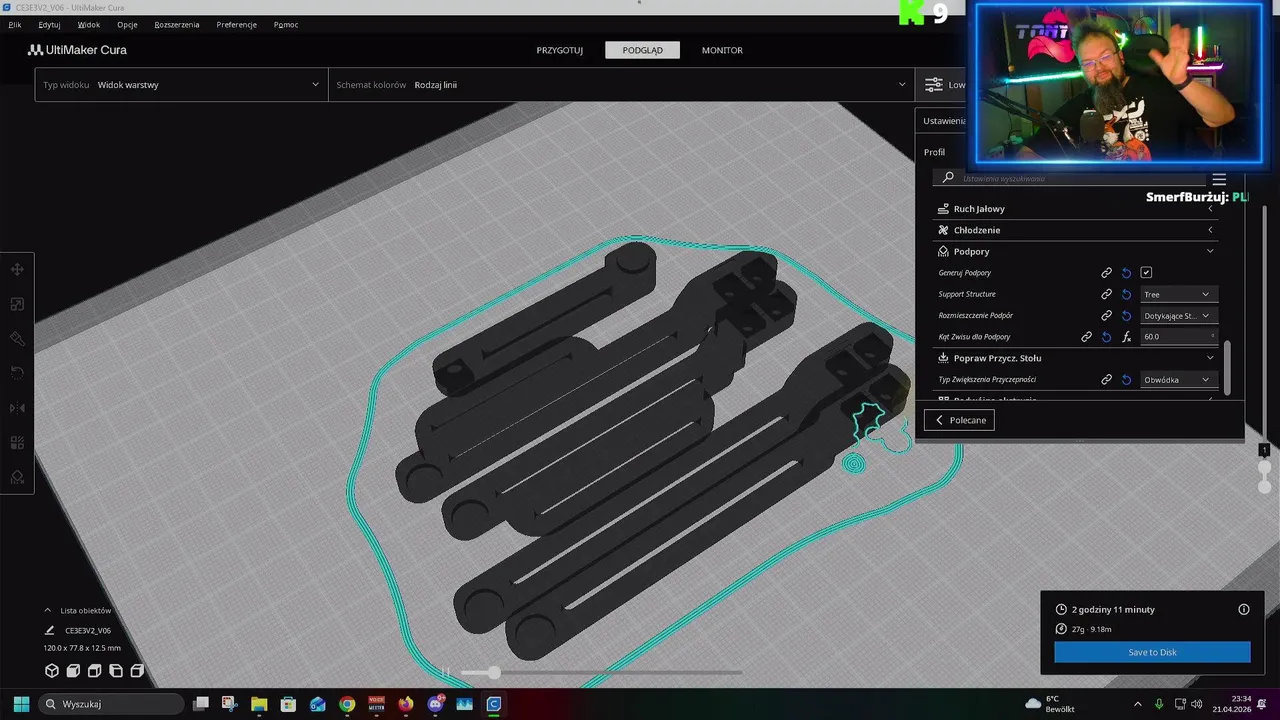
Task: Reset Generuj Podpory setting to default
Action: point(1126,273)
